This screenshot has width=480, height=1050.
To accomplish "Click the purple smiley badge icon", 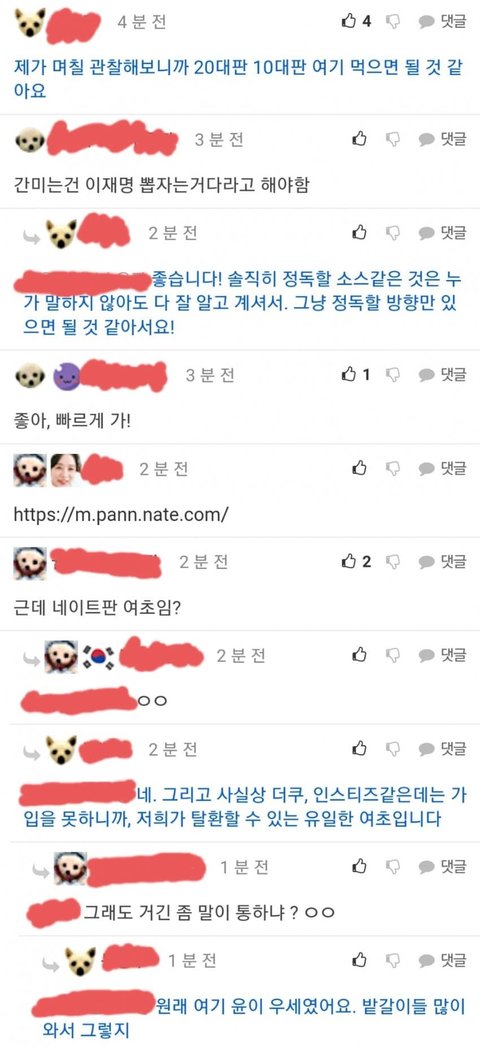I will 66,377.
